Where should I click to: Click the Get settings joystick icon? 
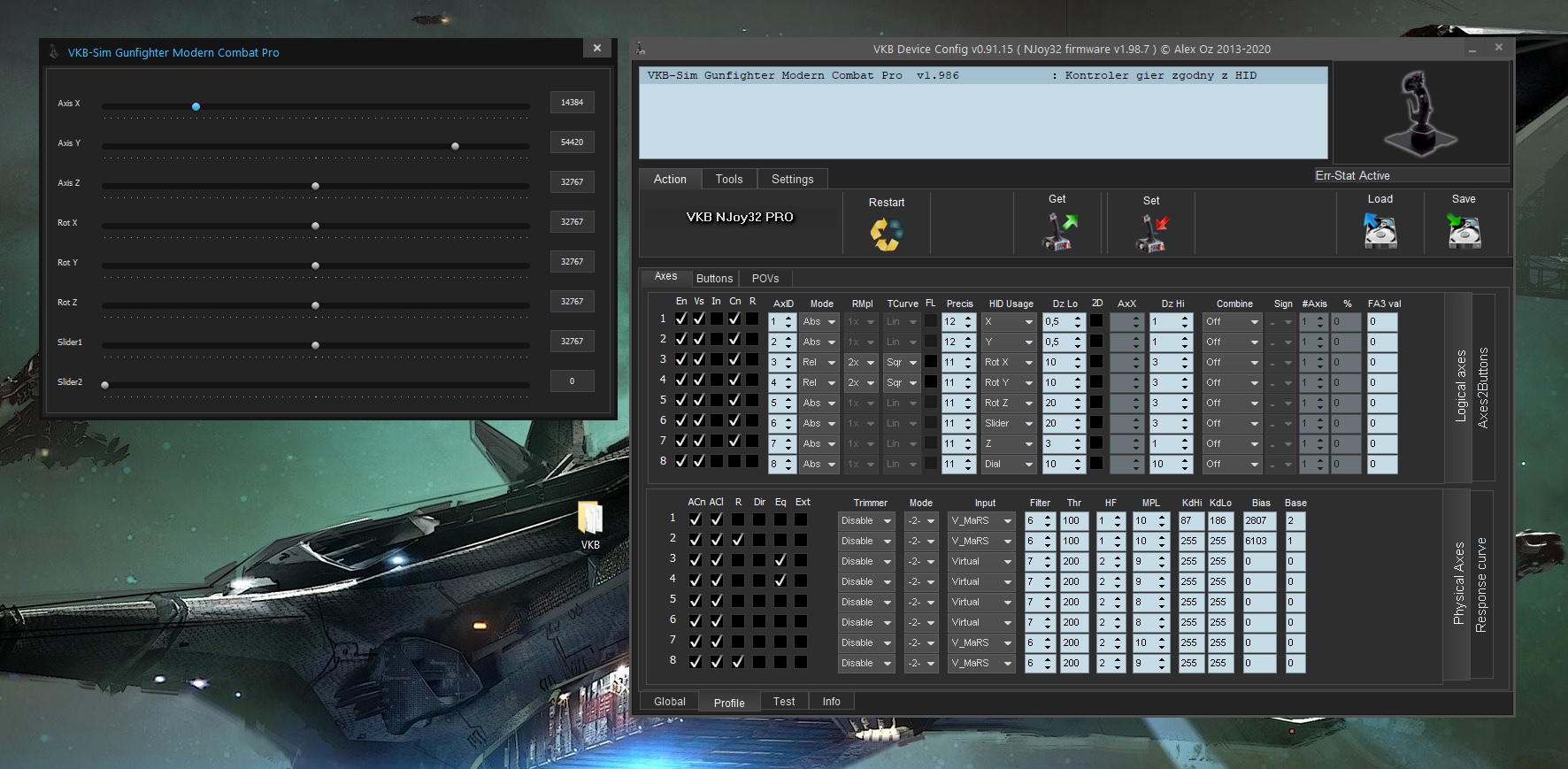click(1058, 232)
